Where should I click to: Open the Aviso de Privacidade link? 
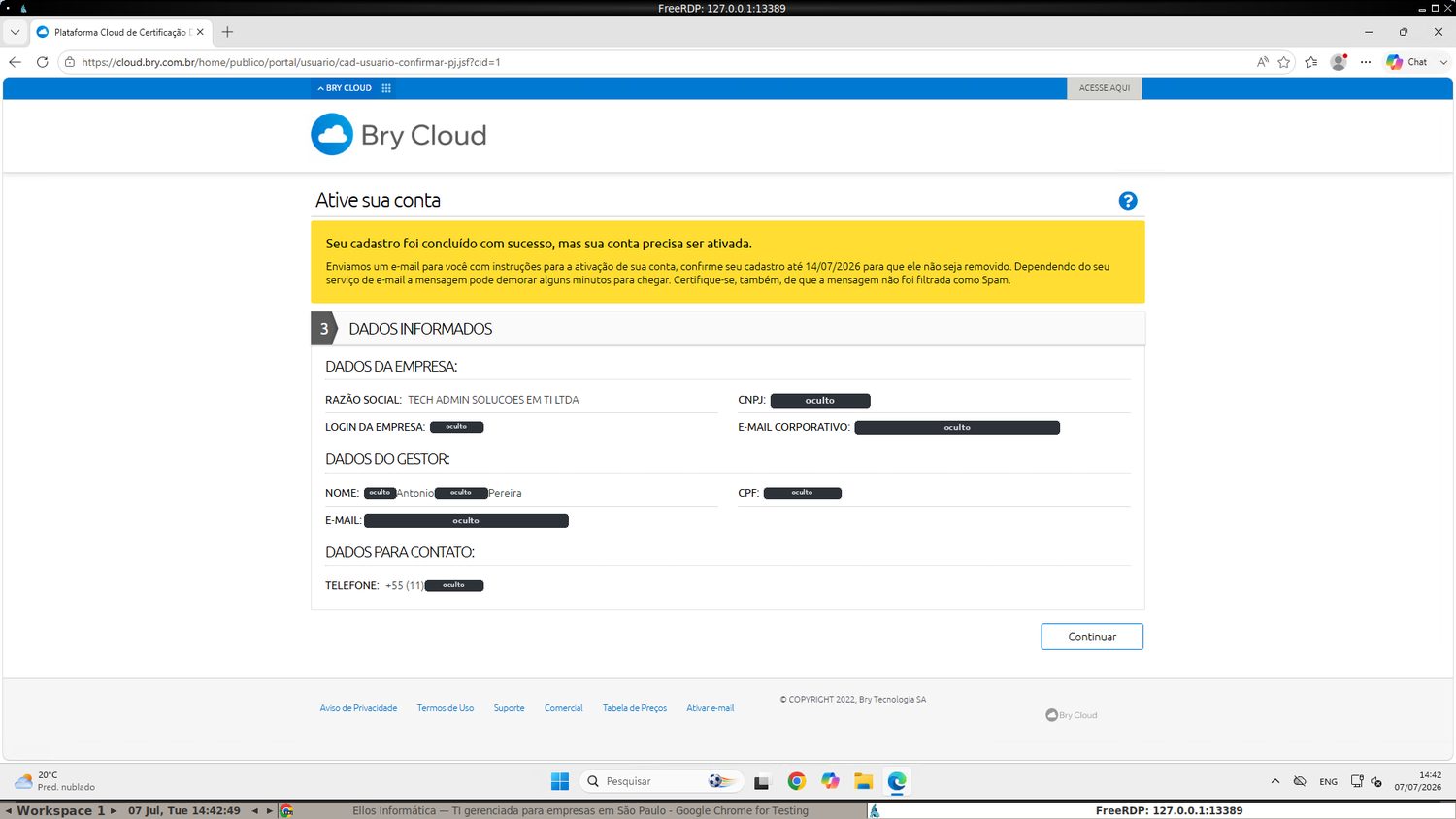358,708
